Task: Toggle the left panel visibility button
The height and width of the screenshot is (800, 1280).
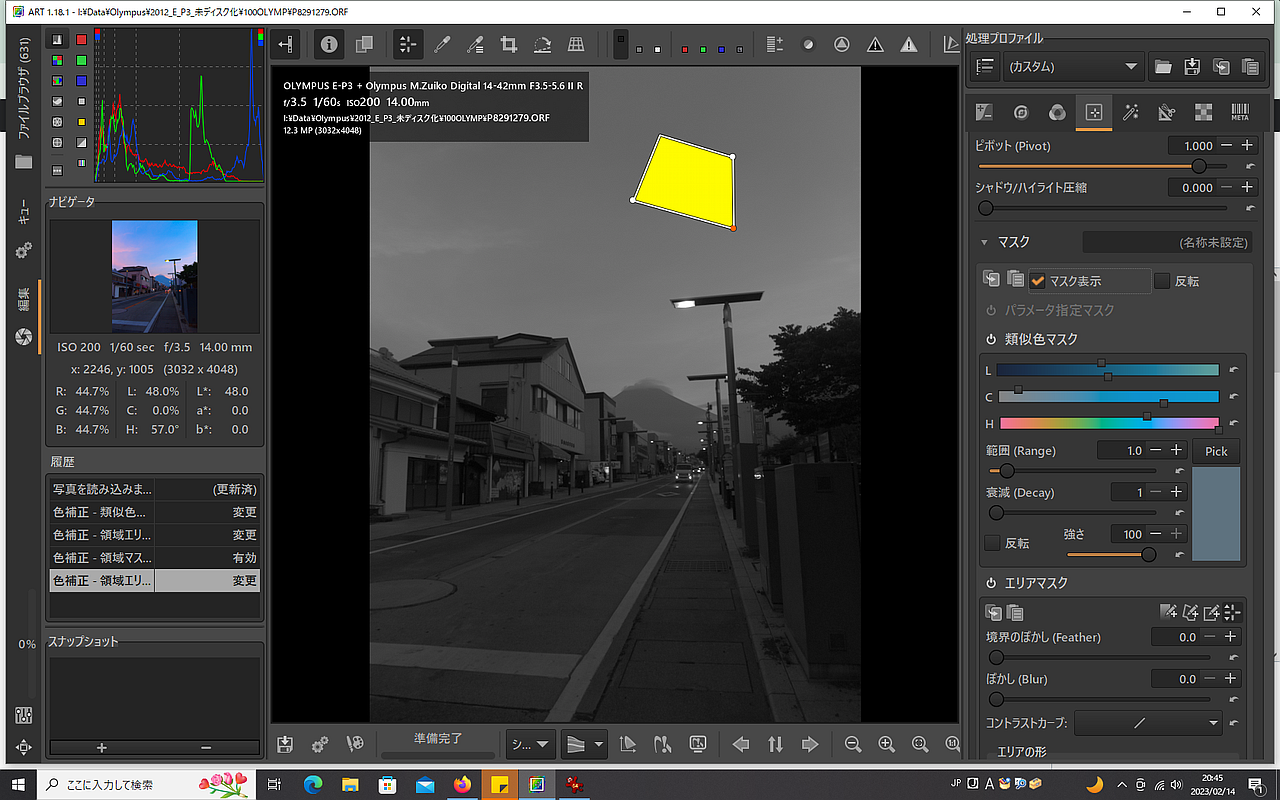Action: 287,44
